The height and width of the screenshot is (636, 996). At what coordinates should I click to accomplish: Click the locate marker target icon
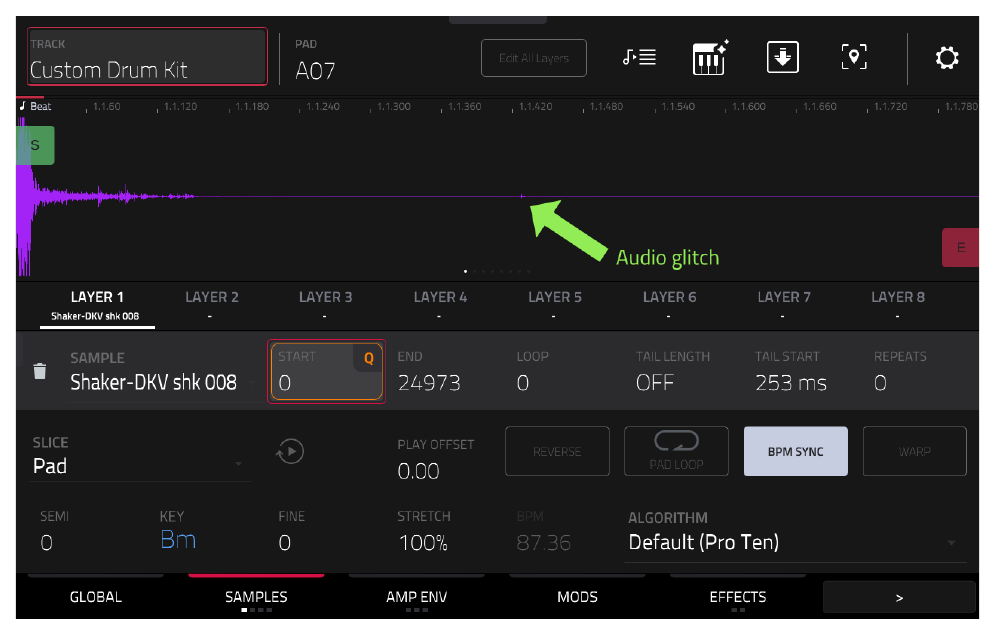click(854, 57)
